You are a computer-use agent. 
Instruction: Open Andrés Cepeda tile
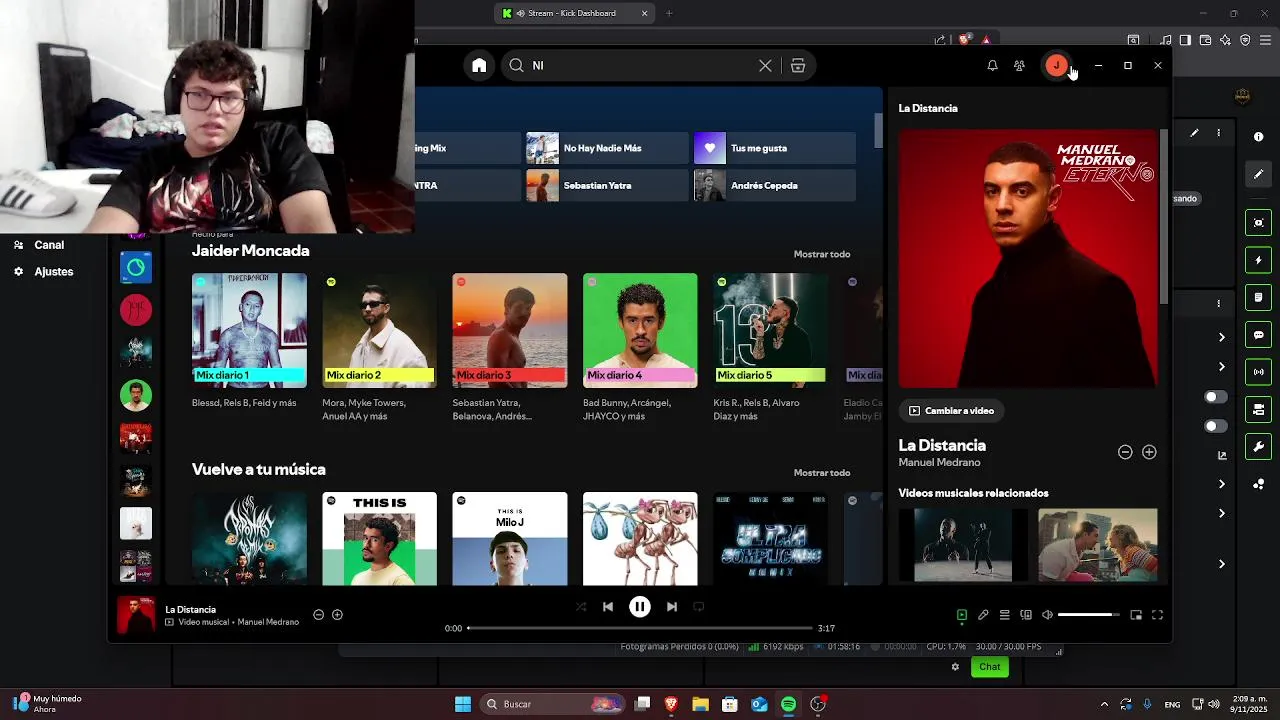pyautogui.click(x=775, y=185)
